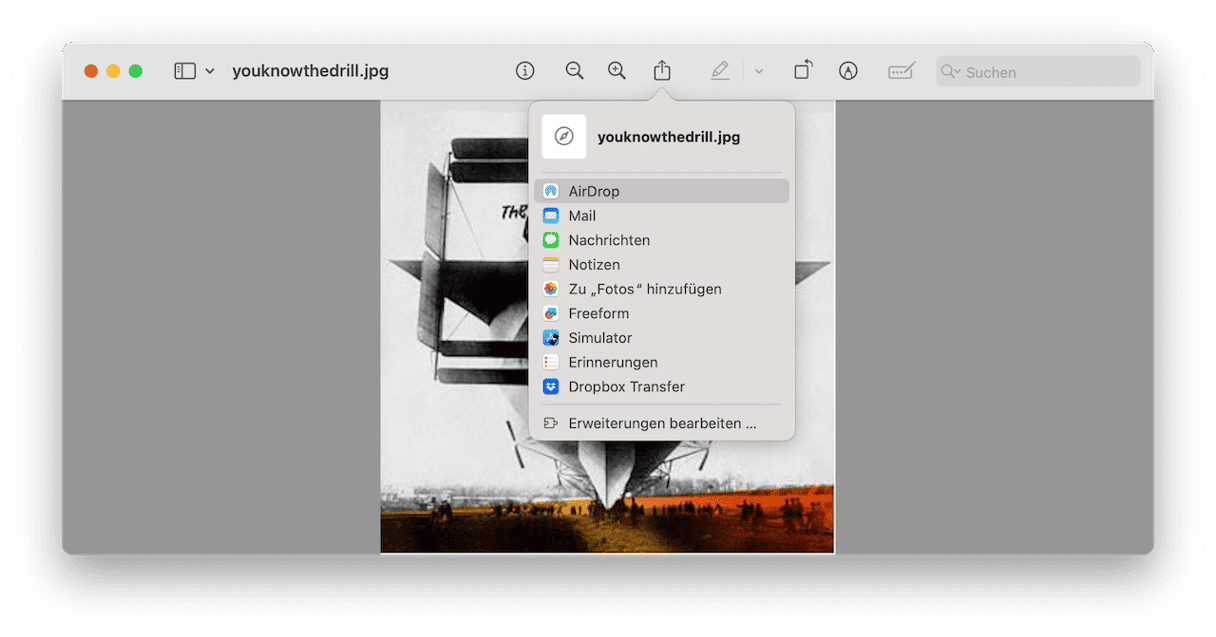Viewport: 1216px width, 637px height.
Task: Expand the highlight color dropdown arrow
Action: pyautogui.click(x=759, y=71)
